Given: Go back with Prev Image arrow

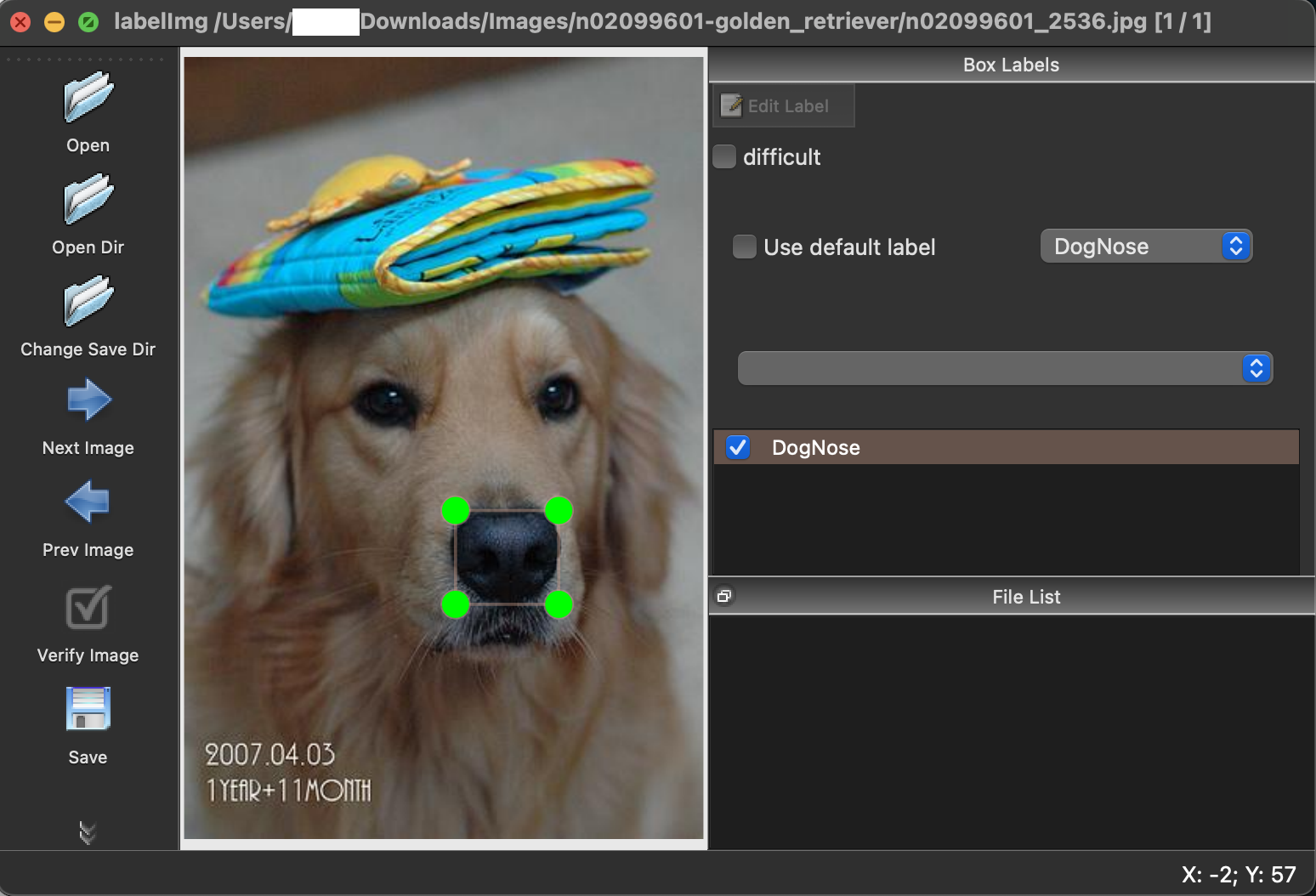Looking at the screenshot, I should pos(88,502).
